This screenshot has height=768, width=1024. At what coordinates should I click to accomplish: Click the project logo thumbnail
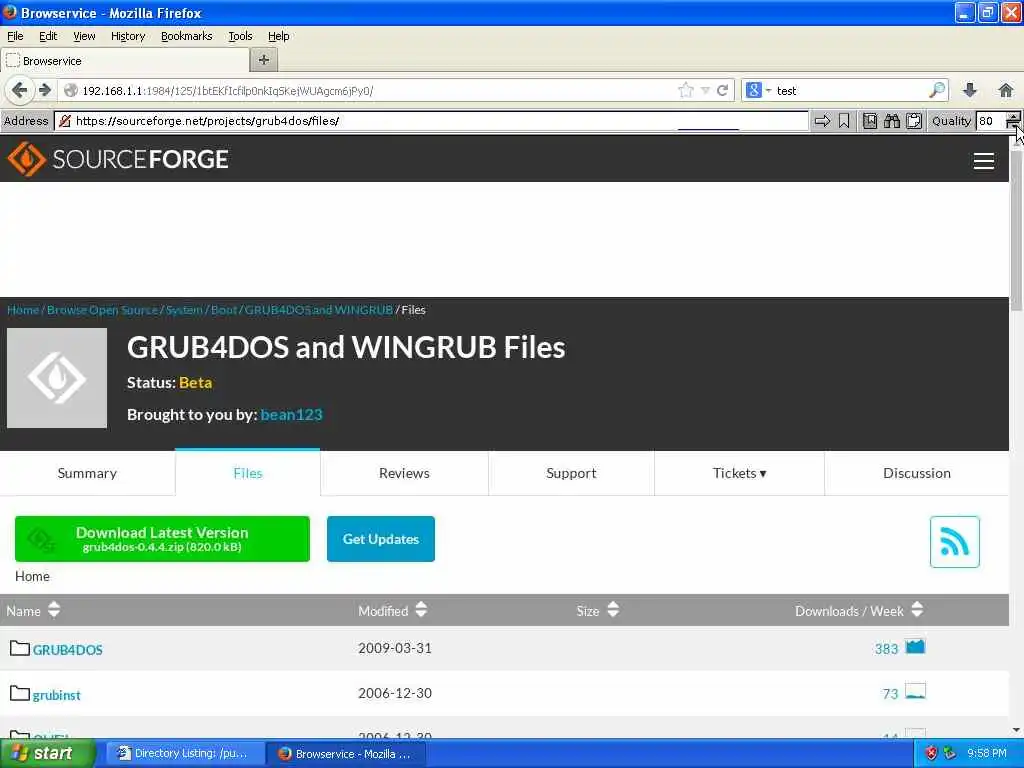point(57,378)
